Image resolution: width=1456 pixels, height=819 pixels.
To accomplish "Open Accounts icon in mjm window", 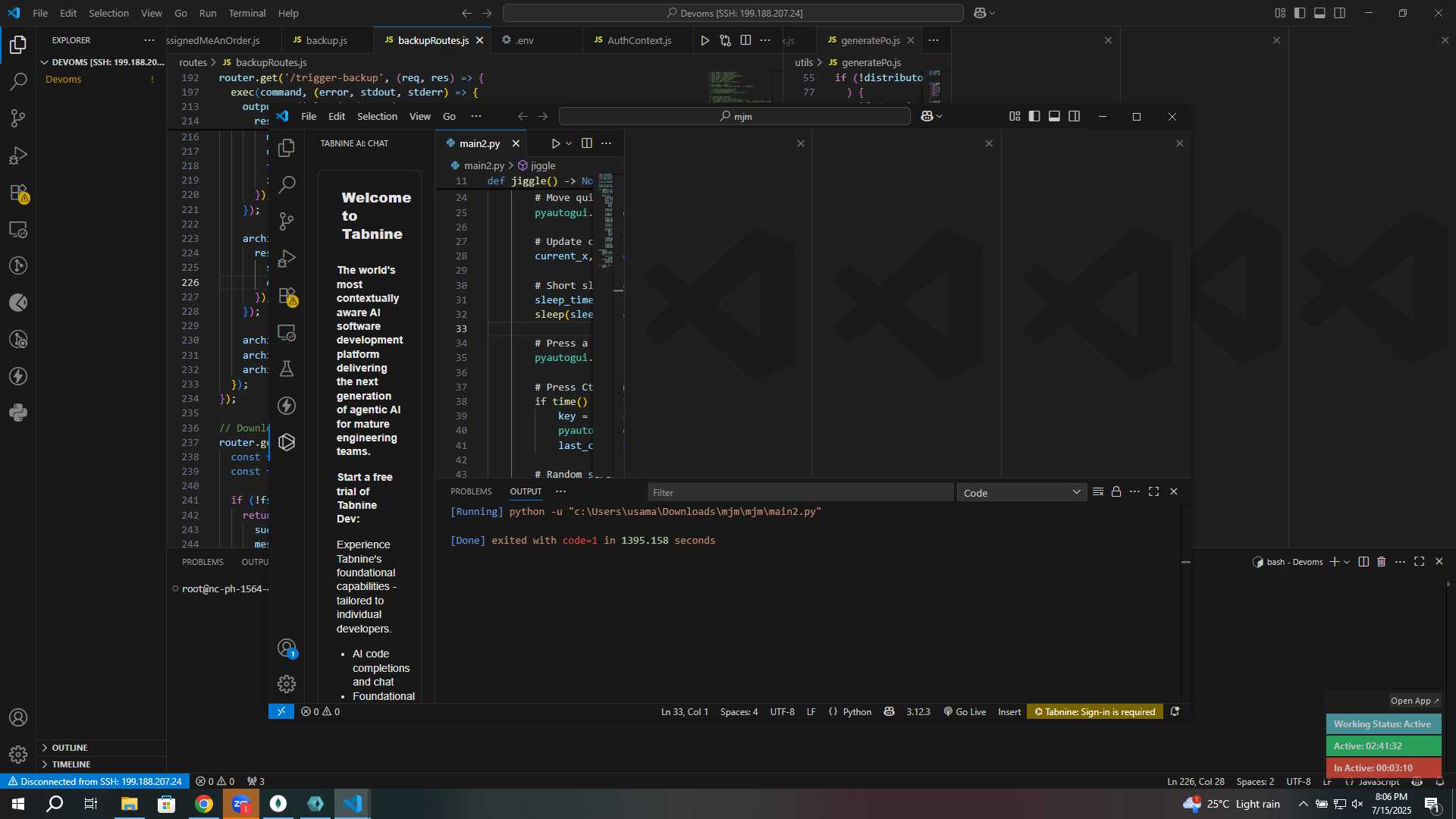I will tap(287, 648).
